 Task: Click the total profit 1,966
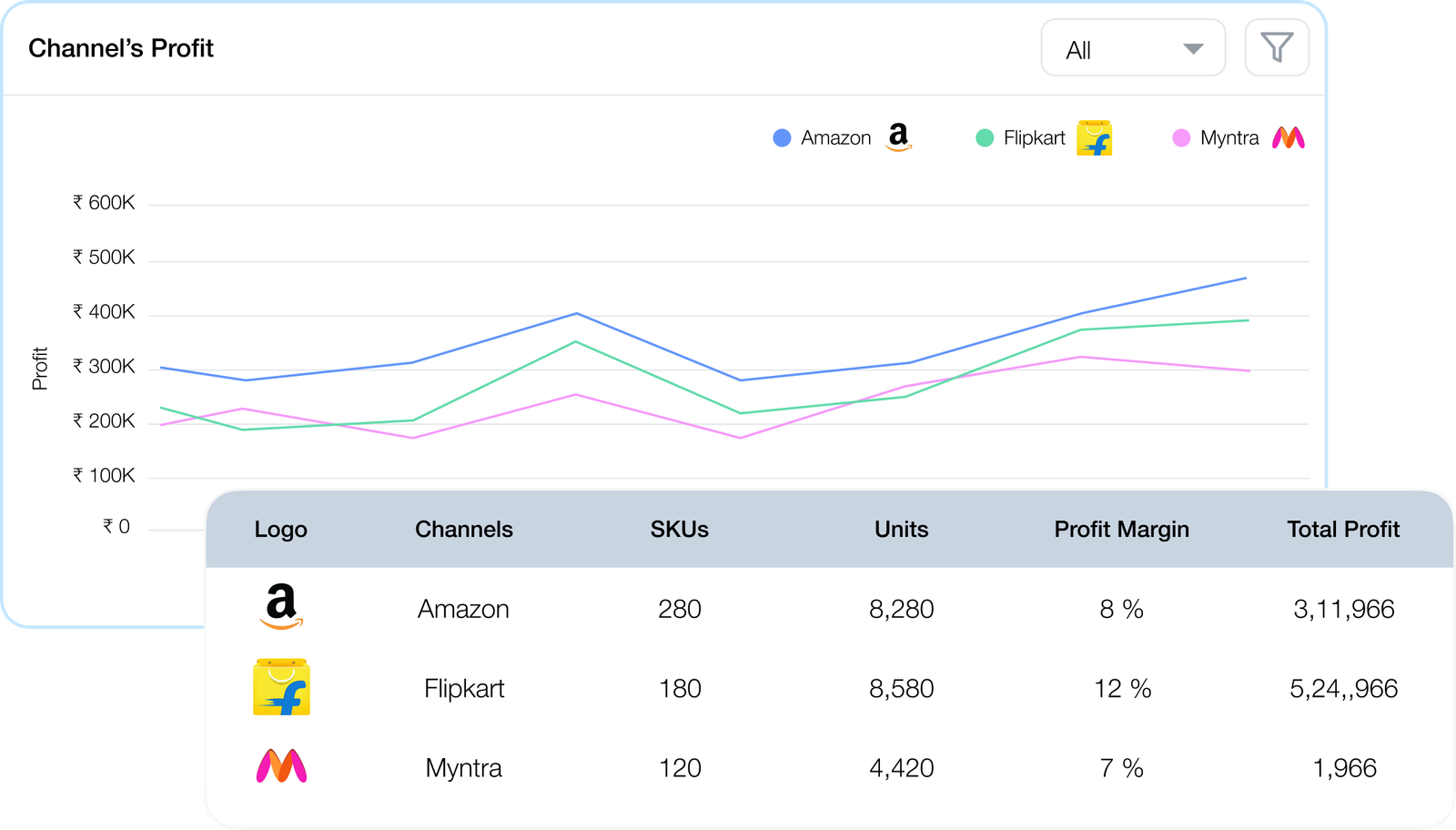[1344, 768]
